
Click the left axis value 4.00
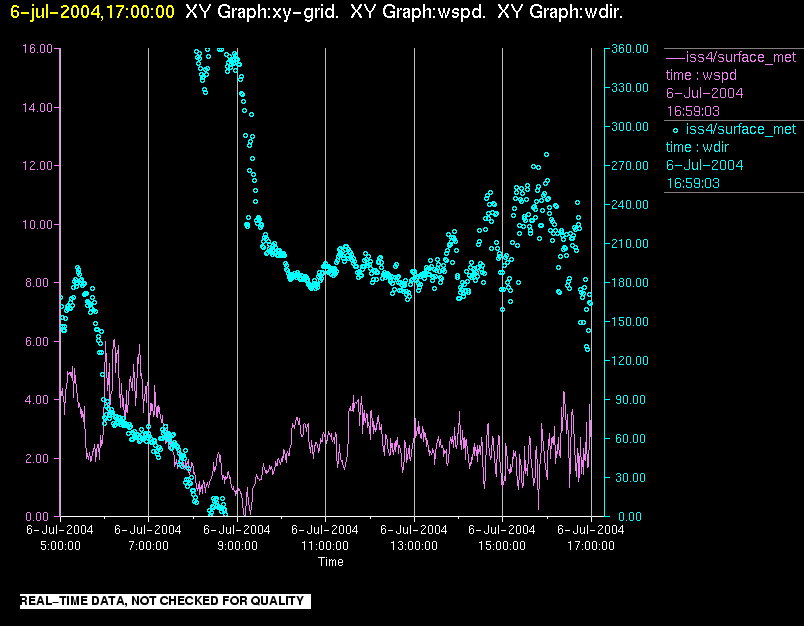[x=39, y=399]
